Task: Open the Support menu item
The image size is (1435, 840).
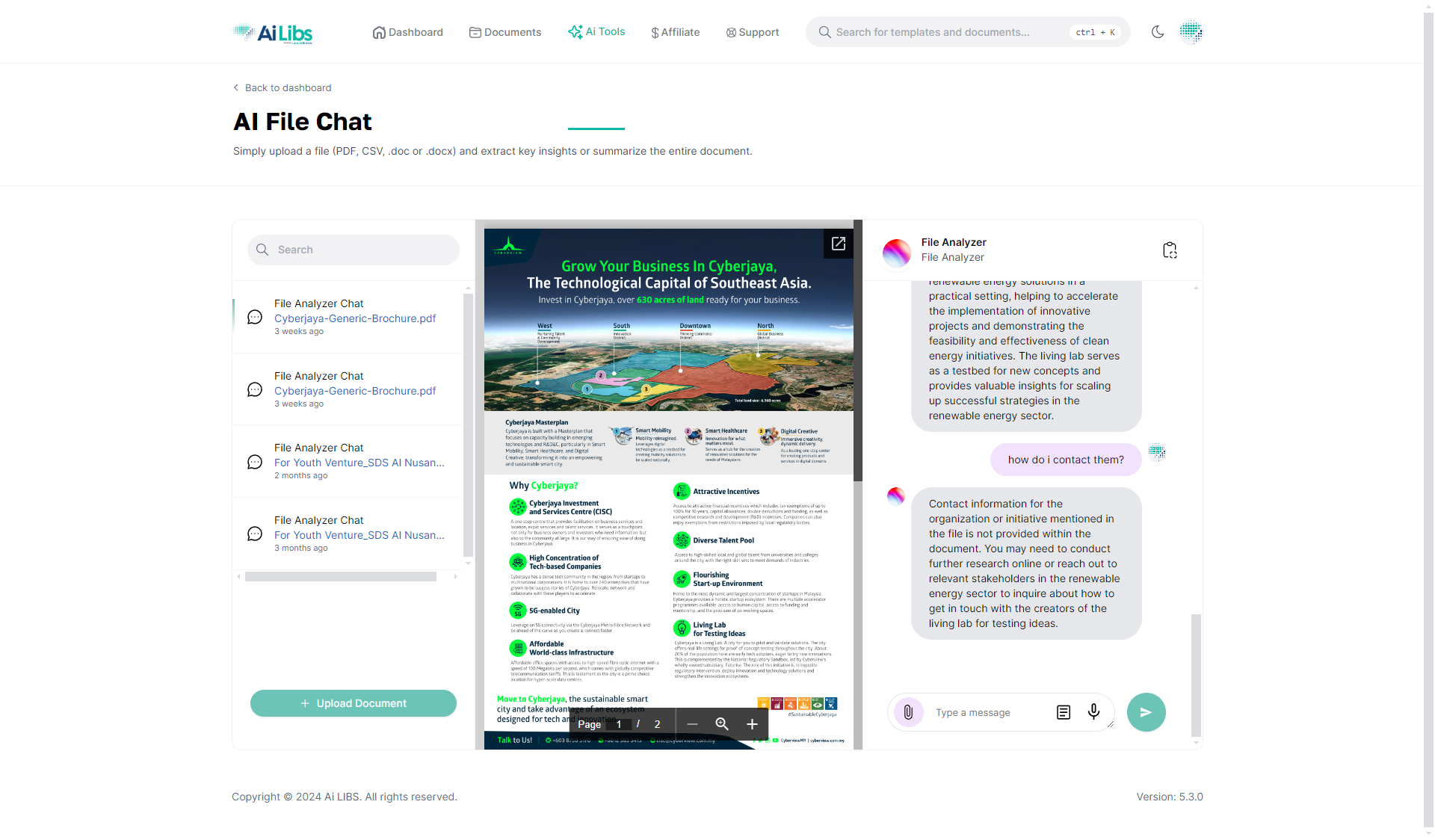Action: pos(753,32)
